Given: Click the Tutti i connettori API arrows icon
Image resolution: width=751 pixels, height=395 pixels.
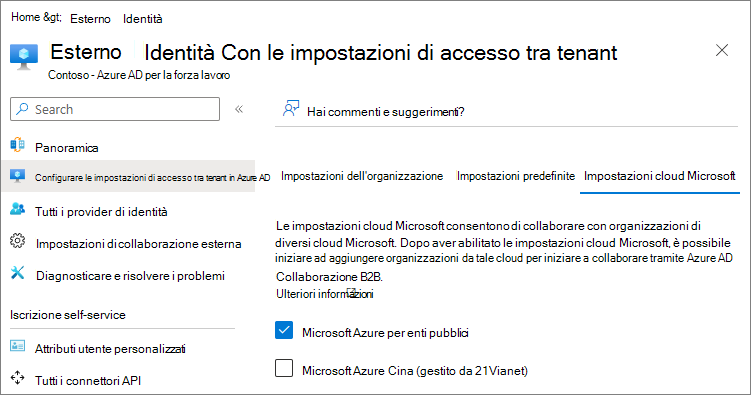Looking at the screenshot, I should click(18, 377).
